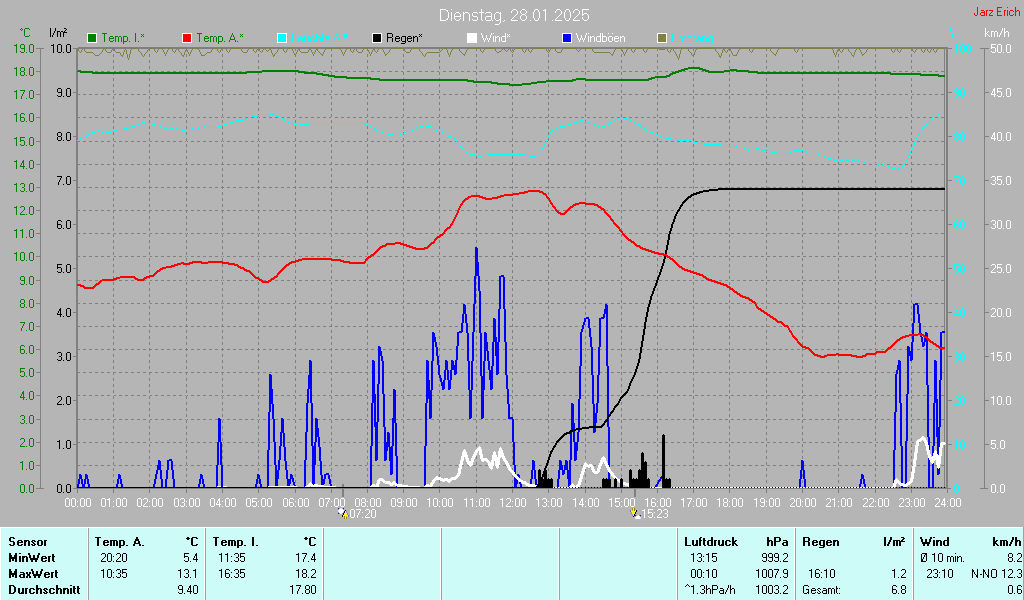This screenshot has height=600, width=1024.
Task: Click the maximum outdoor temperature value '13.1'
Action: [188, 574]
